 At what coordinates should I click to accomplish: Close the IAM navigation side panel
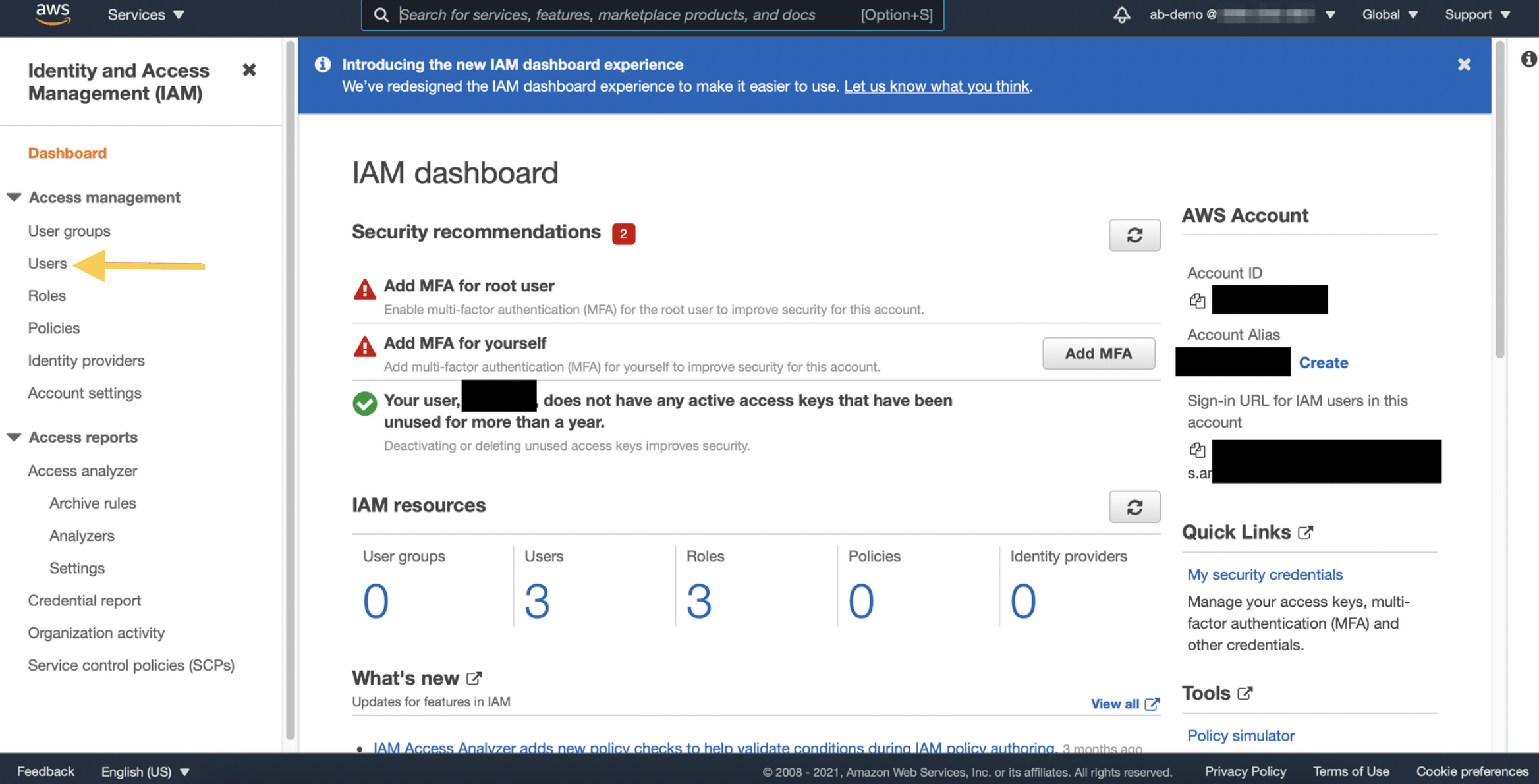tap(249, 70)
